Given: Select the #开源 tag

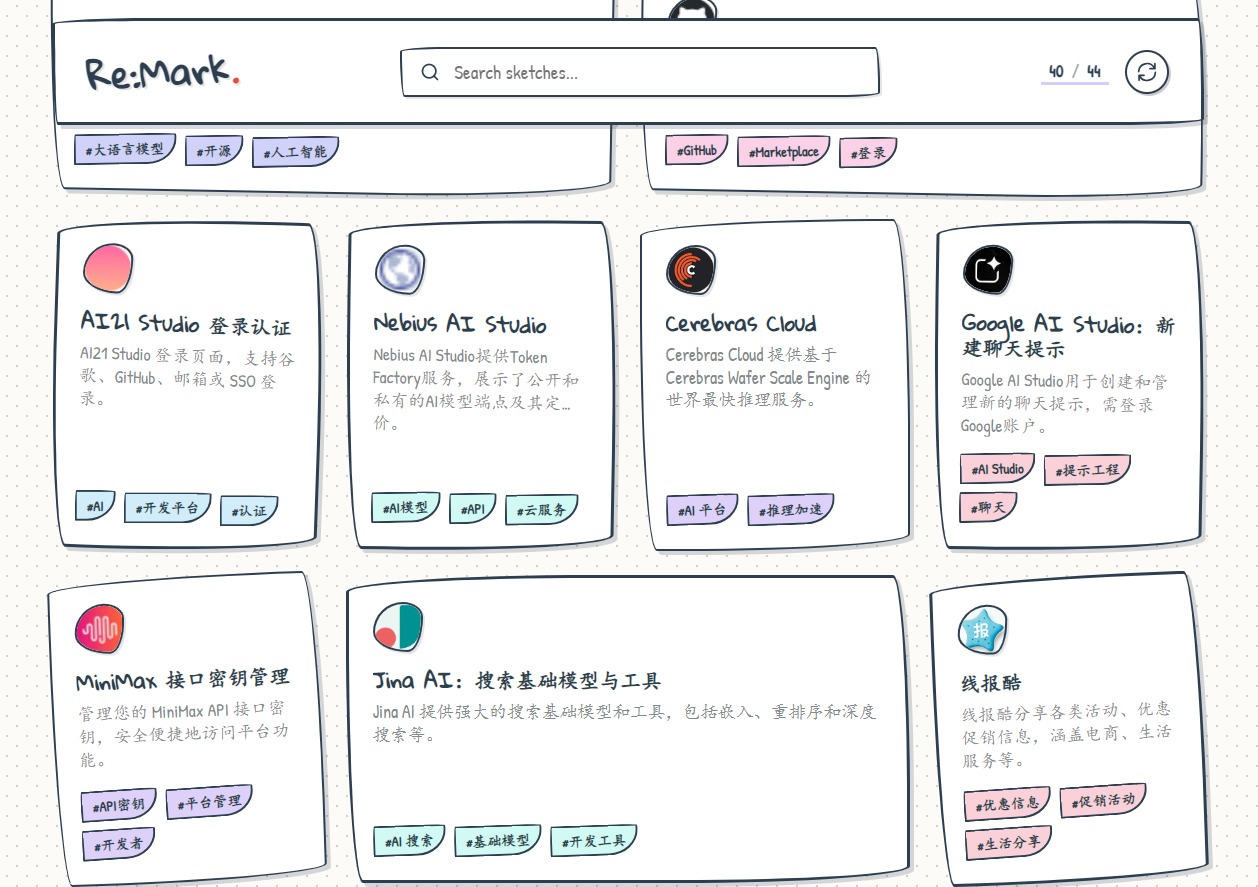Looking at the screenshot, I should click(x=214, y=151).
